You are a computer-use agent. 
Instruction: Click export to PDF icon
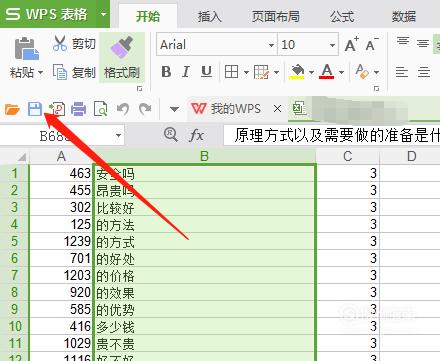click(57, 109)
